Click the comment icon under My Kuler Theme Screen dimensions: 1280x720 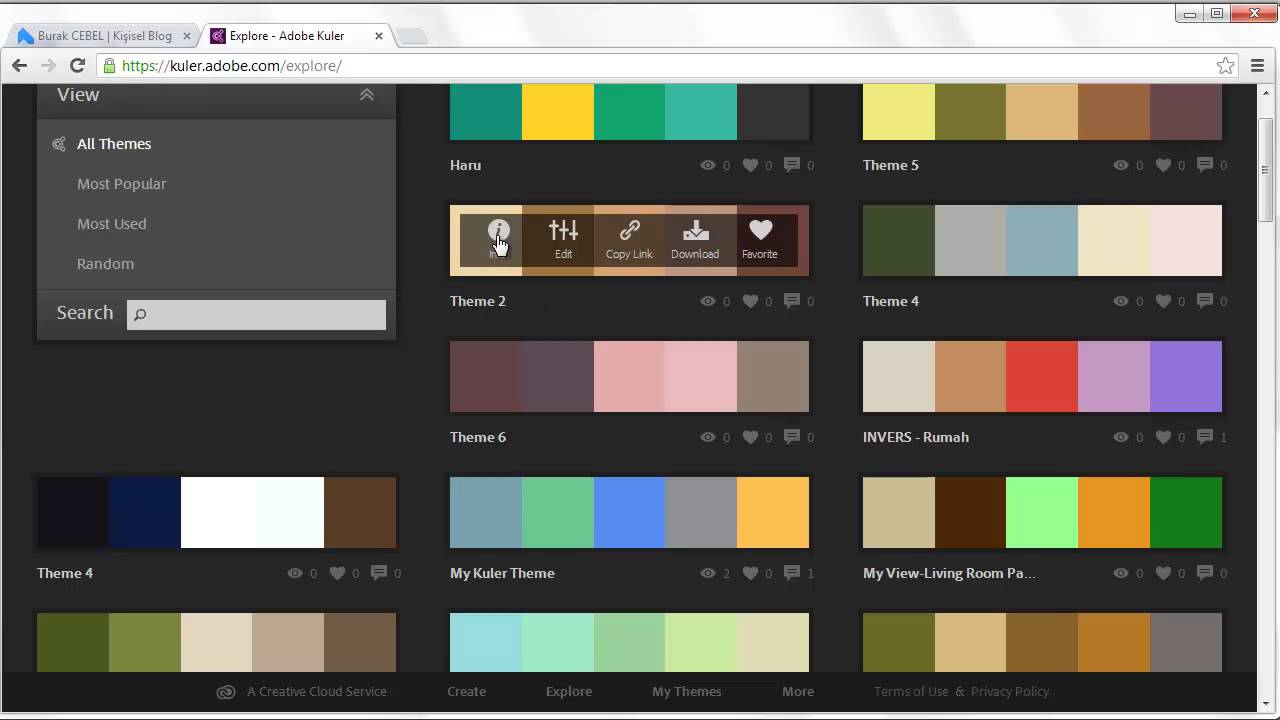pos(792,573)
